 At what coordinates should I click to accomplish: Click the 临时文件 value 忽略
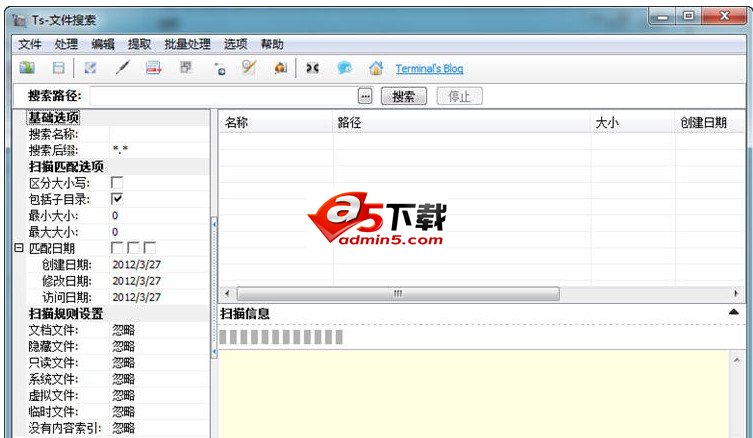(x=123, y=412)
